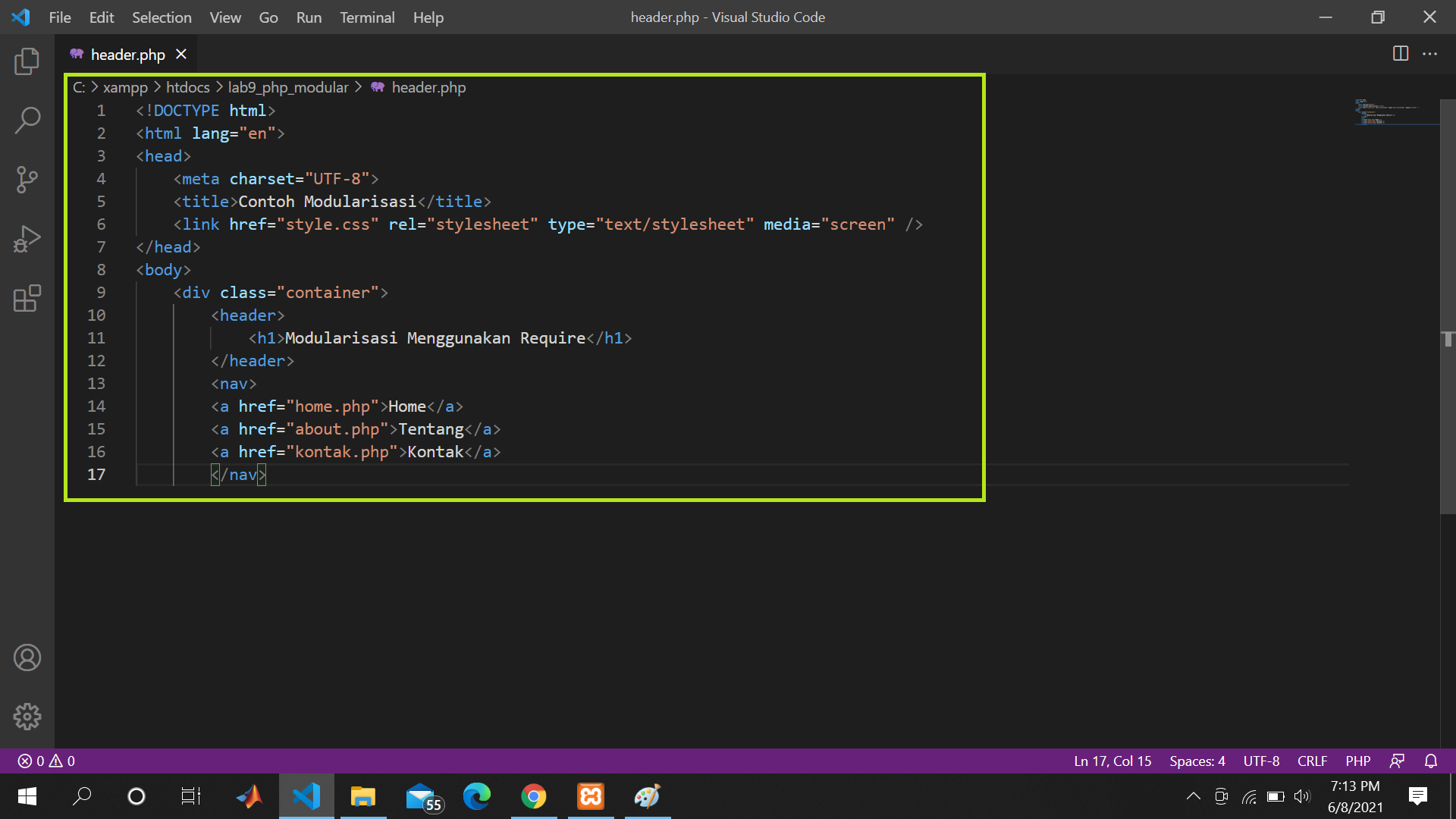This screenshot has height=819, width=1456.
Task: Open the Source Control panel
Action: pos(27,180)
